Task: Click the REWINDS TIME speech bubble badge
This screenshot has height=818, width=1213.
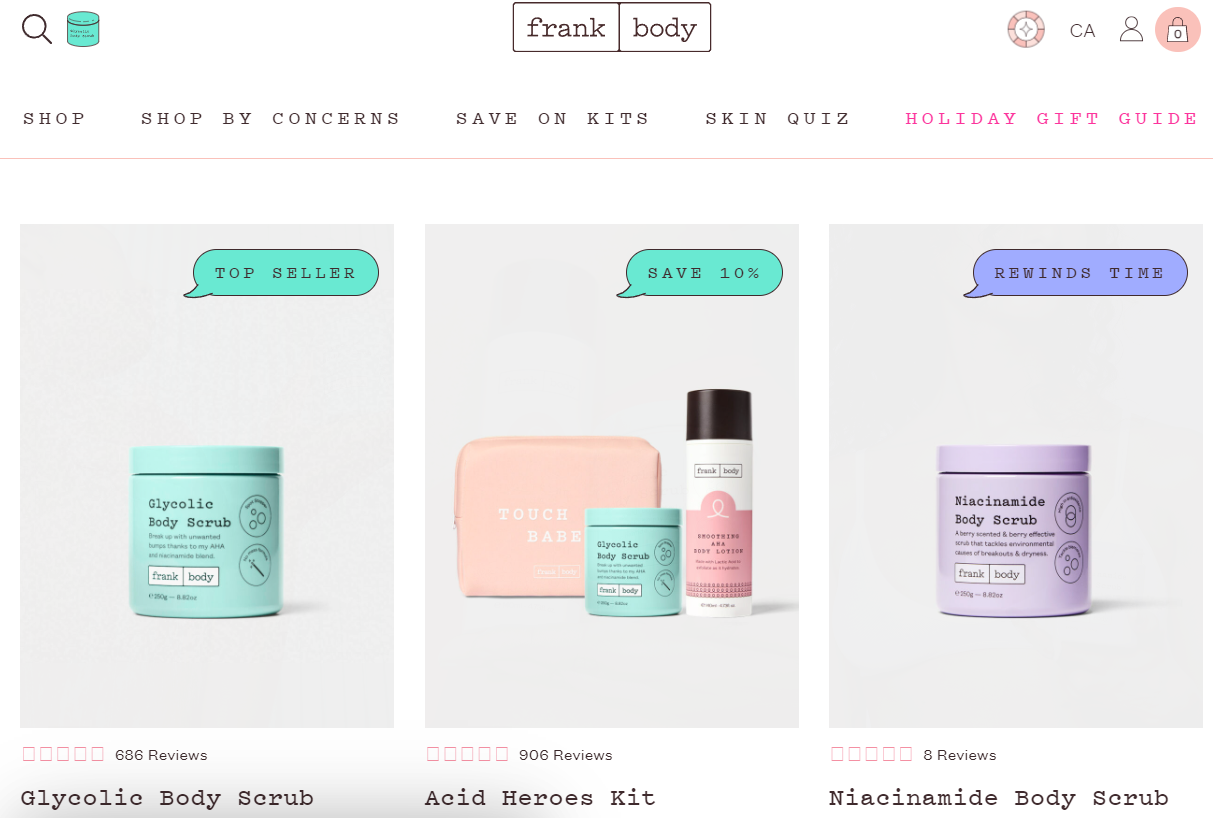Action: click(x=1076, y=273)
